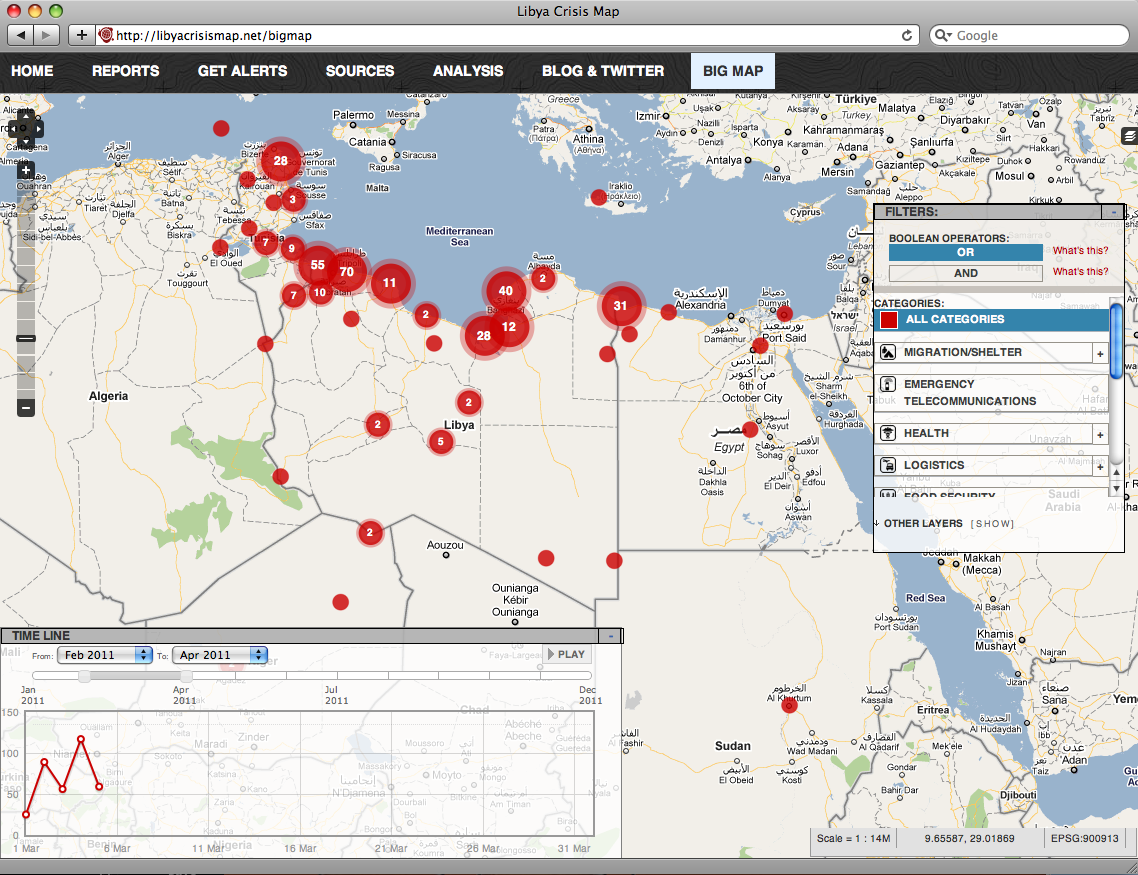Open the cluster marker labeled 5
Viewport: 1138px width, 875px height.
click(x=441, y=441)
